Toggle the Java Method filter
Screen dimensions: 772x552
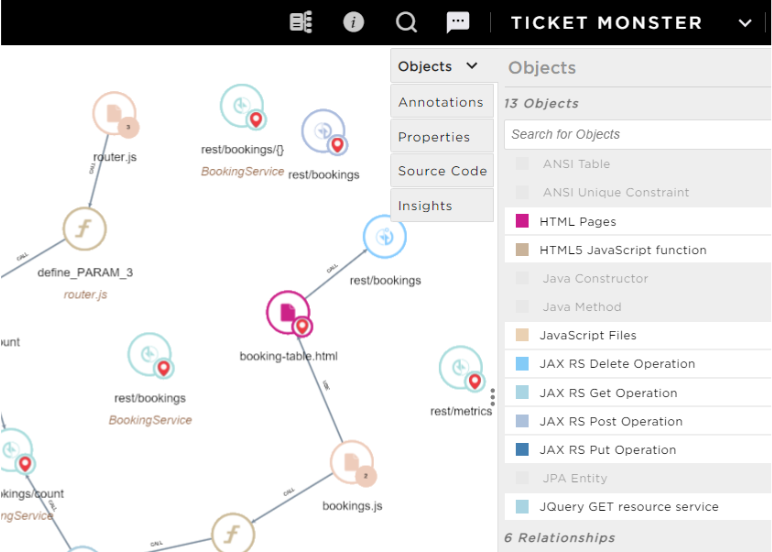click(638, 307)
